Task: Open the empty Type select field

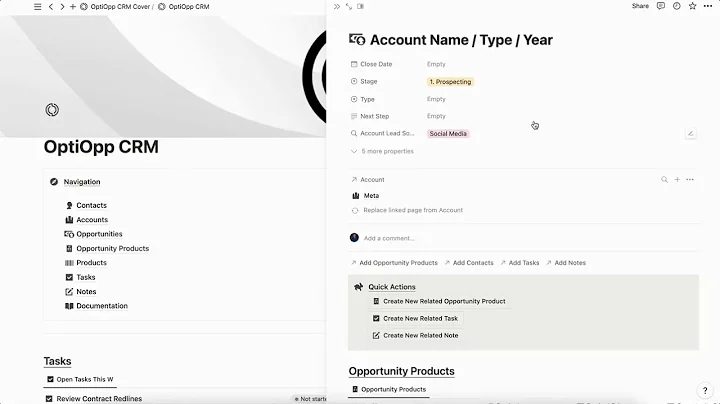Action: (x=436, y=99)
